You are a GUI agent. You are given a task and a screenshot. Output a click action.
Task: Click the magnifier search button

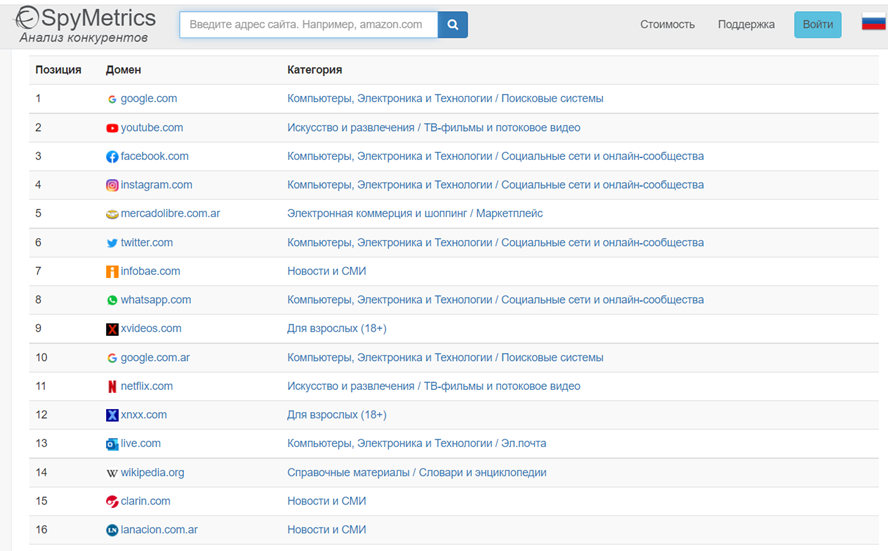452,24
